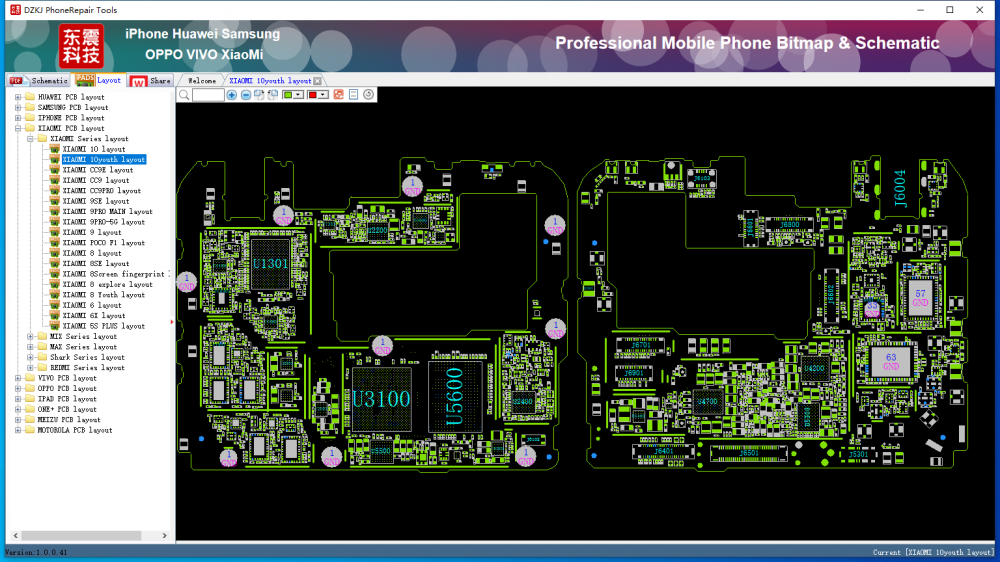Click the toolbar search input field
The width and height of the screenshot is (1000, 562).
point(208,95)
